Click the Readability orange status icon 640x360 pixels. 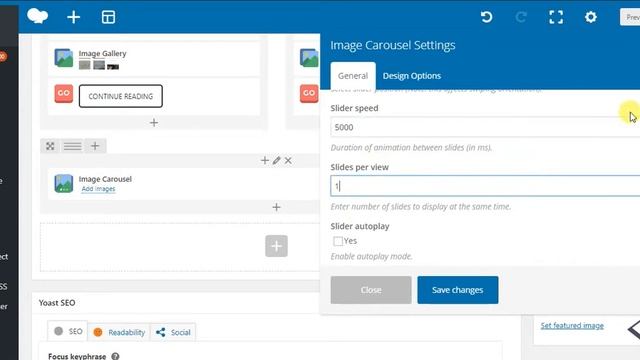pyautogui.click(x=98, y=332)
